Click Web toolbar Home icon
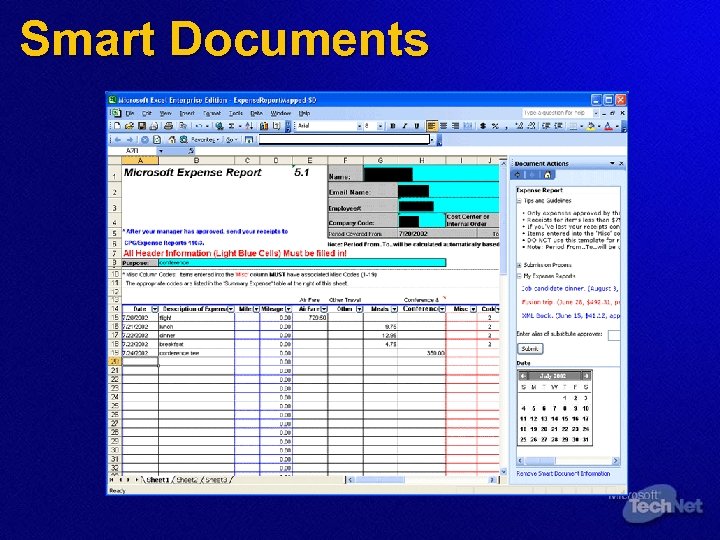Screen dimensions: 720x540 click(x=172, y=140)
